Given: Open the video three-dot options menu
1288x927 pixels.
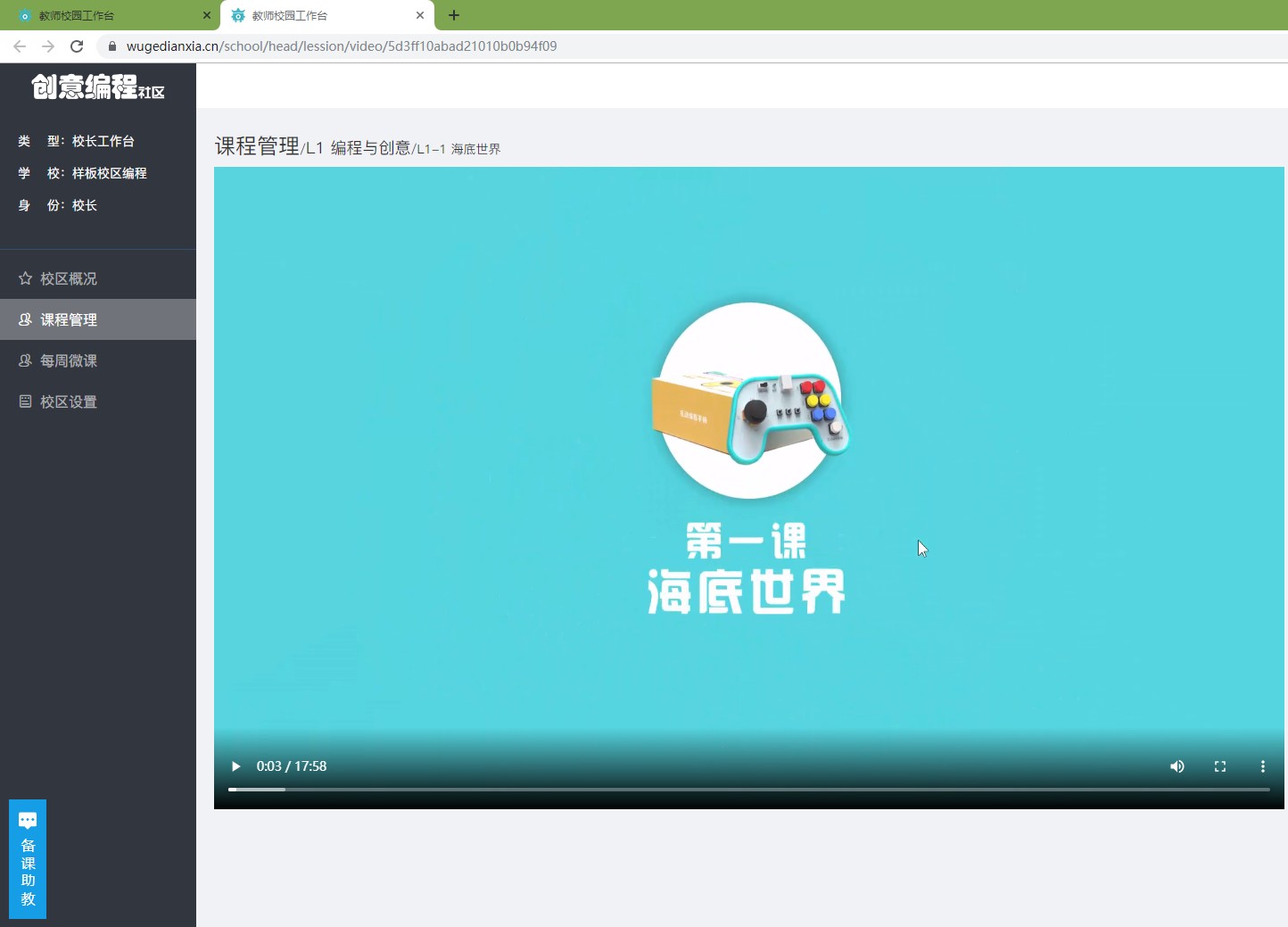Looking at the screenshot, I should click(x=1262, y=766).
